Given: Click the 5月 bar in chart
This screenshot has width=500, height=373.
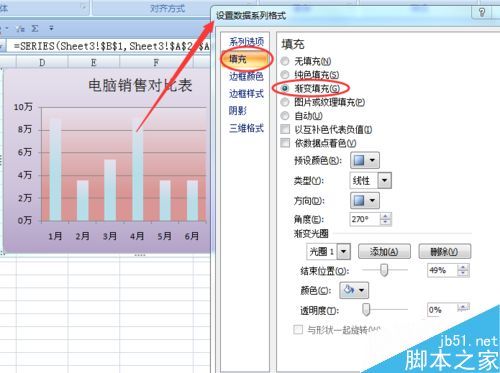Looking at the screenshot, I should (165, 201).
